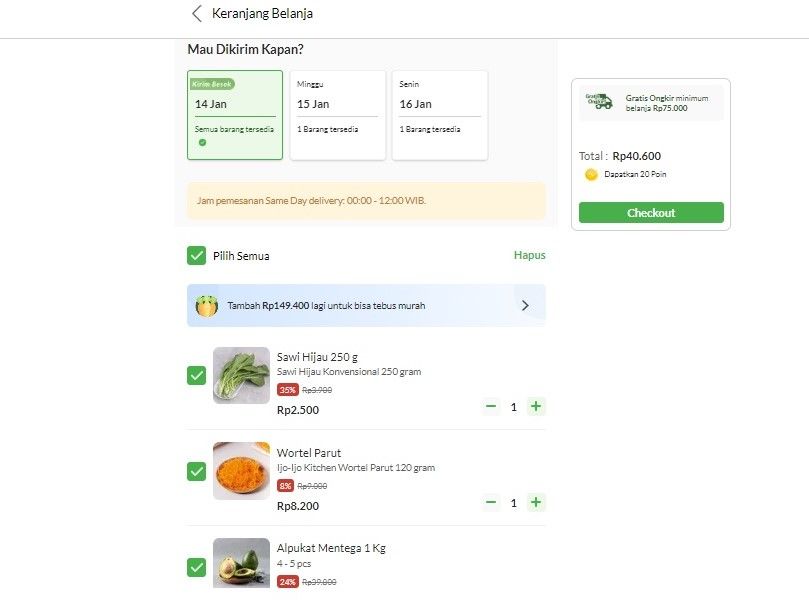Viewport: 809px width, 616px height.
Task: Click the Gratis Ongkir truck icon
Action: pyautogui.click(x=598, y=101)
